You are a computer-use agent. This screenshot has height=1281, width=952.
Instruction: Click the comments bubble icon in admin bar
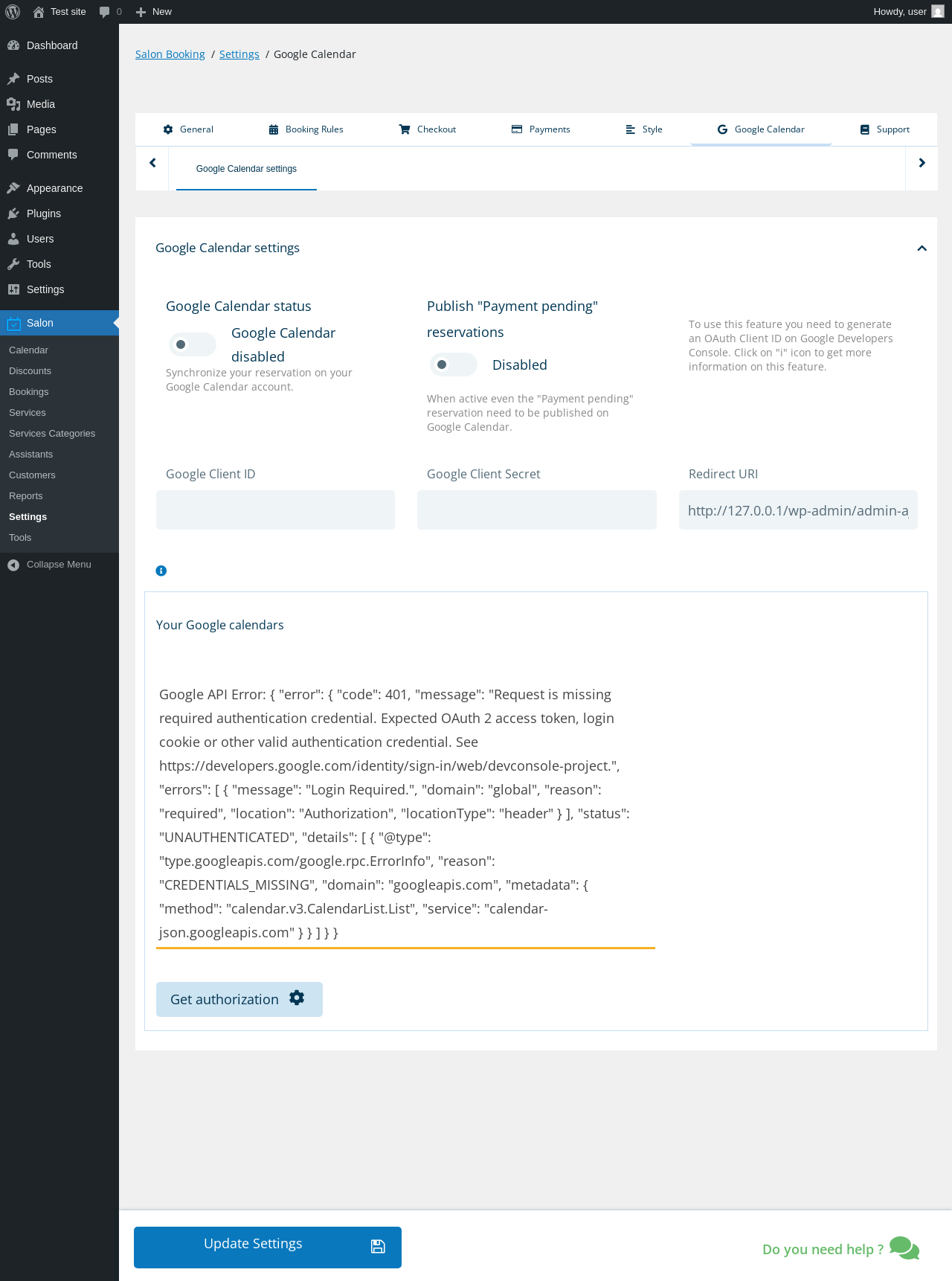pyautogui.click(x=105, y=12)
